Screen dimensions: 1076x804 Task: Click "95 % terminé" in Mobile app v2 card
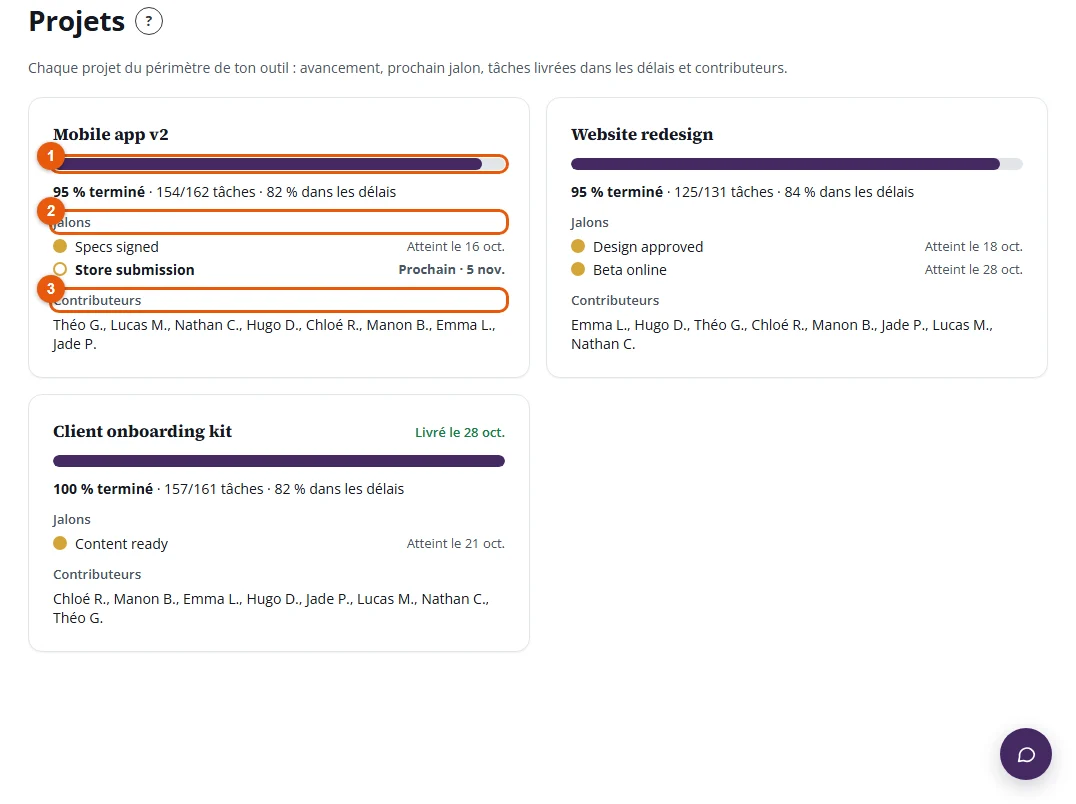coord(99,192)
